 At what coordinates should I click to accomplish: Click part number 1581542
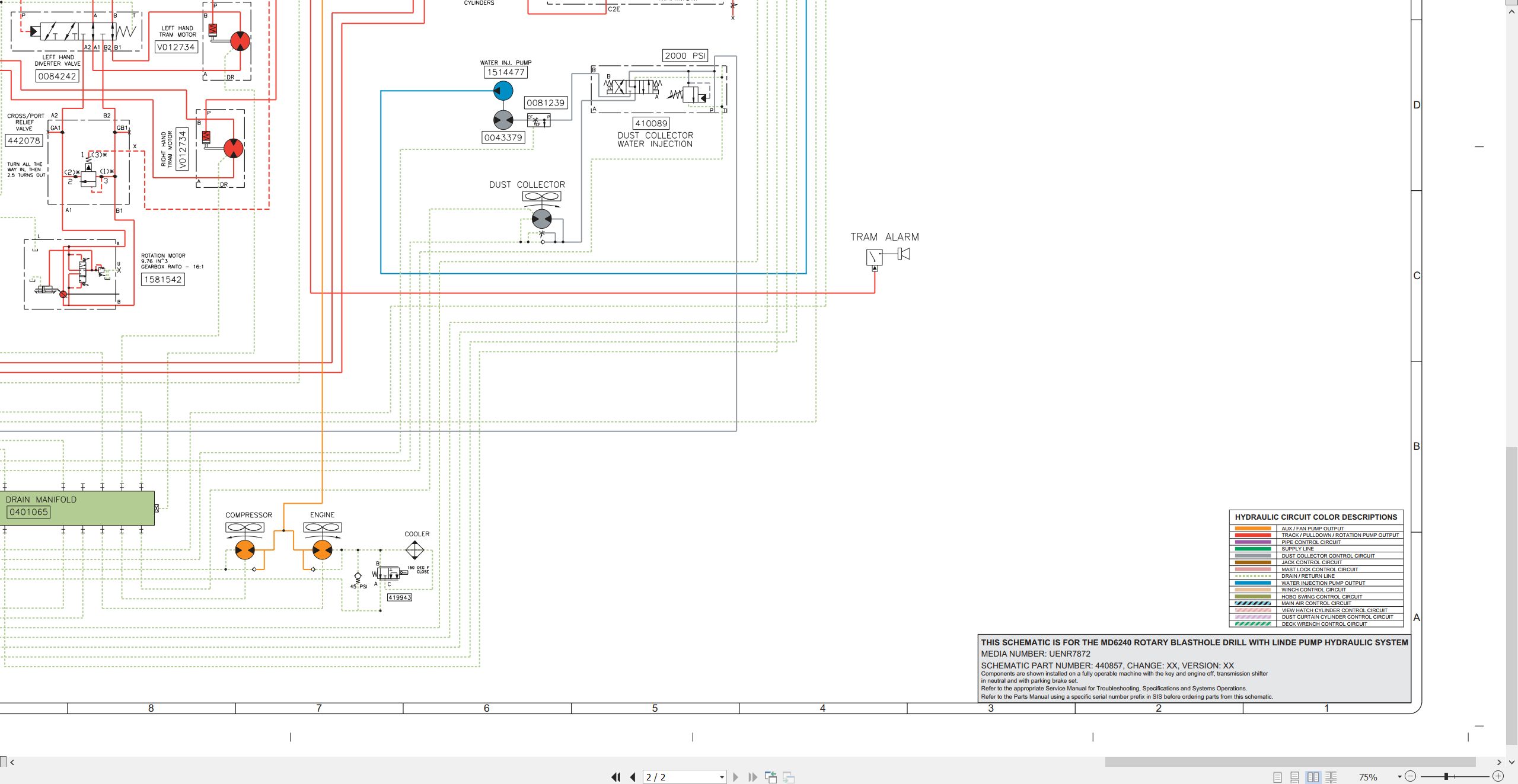coord(162,279)
